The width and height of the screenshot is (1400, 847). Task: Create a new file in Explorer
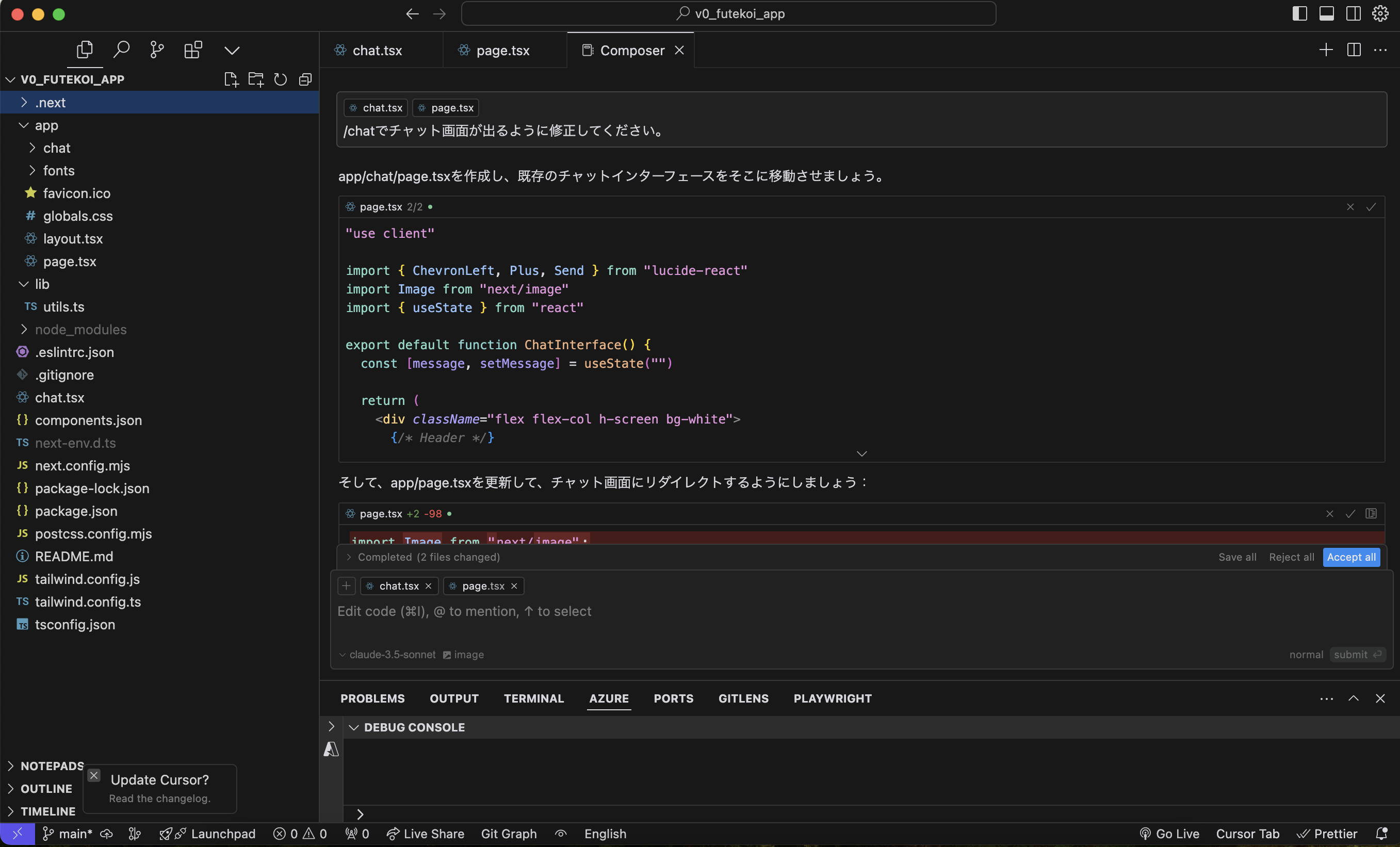point(231,79)
